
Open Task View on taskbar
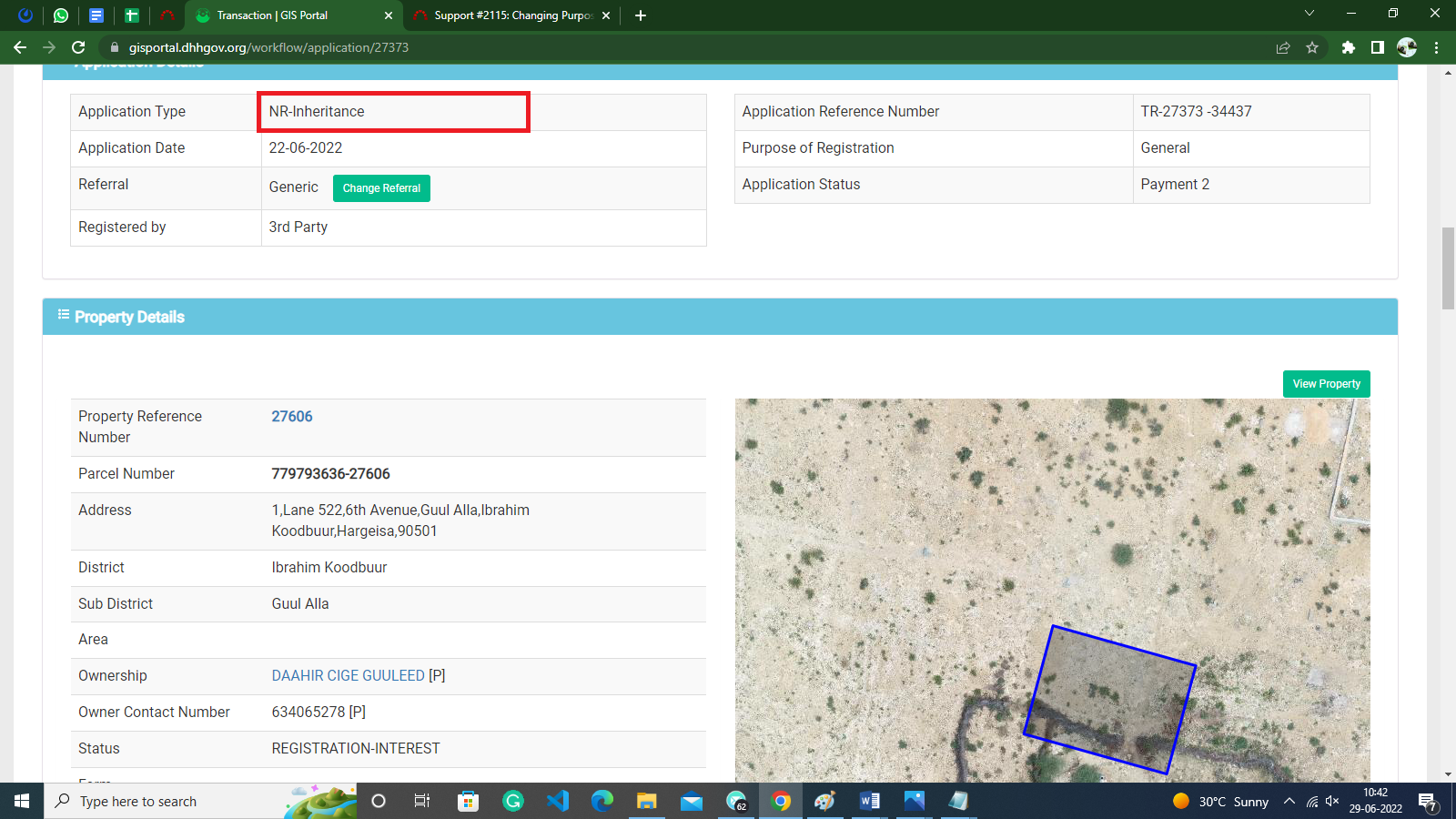click(x=422, y=801)
